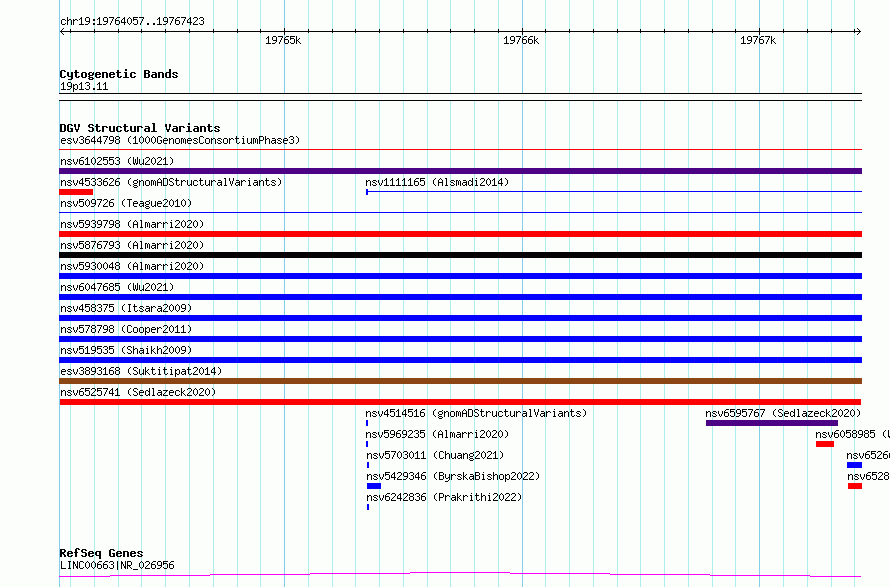Click the ruler's right arrow end

click(x=858, y=32)
